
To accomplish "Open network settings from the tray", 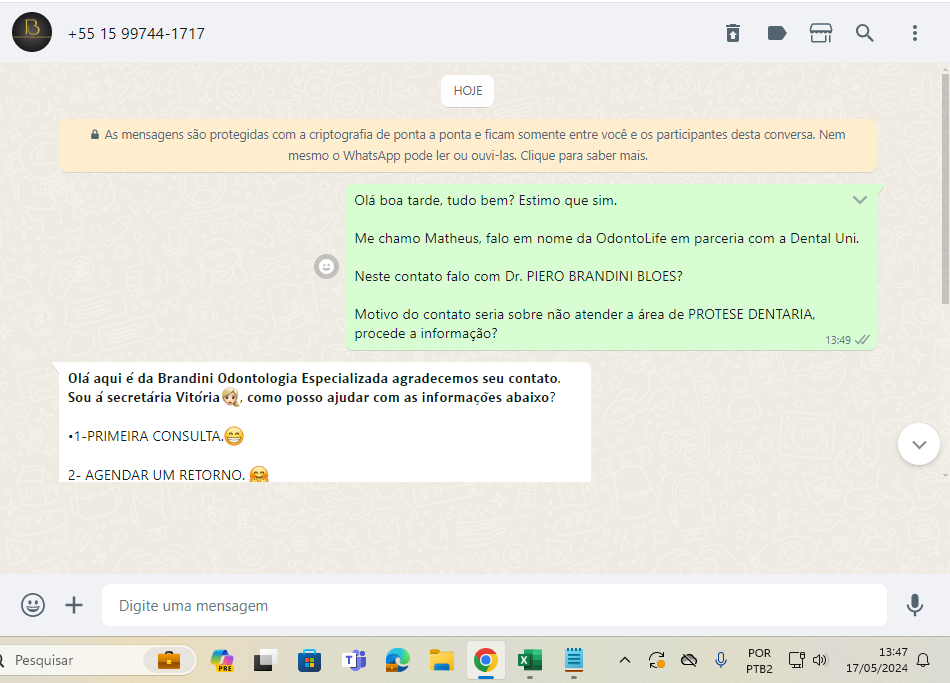I will click(x=796, y=660).
